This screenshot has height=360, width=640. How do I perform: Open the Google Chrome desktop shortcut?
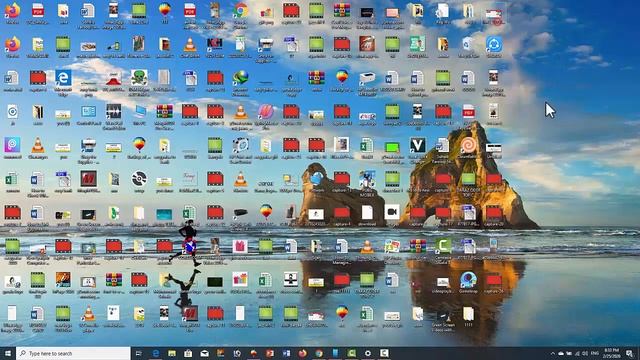pyautogui.click(x=240, y=10)
